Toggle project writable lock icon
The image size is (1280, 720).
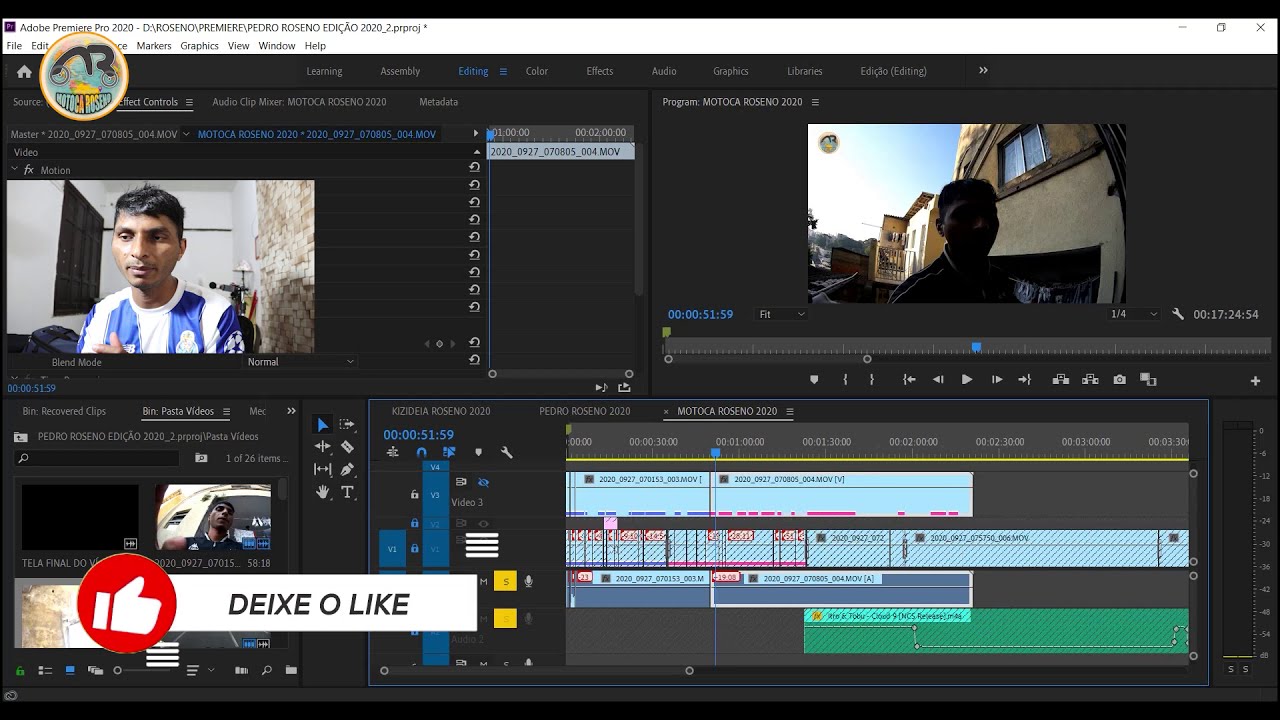19,671
